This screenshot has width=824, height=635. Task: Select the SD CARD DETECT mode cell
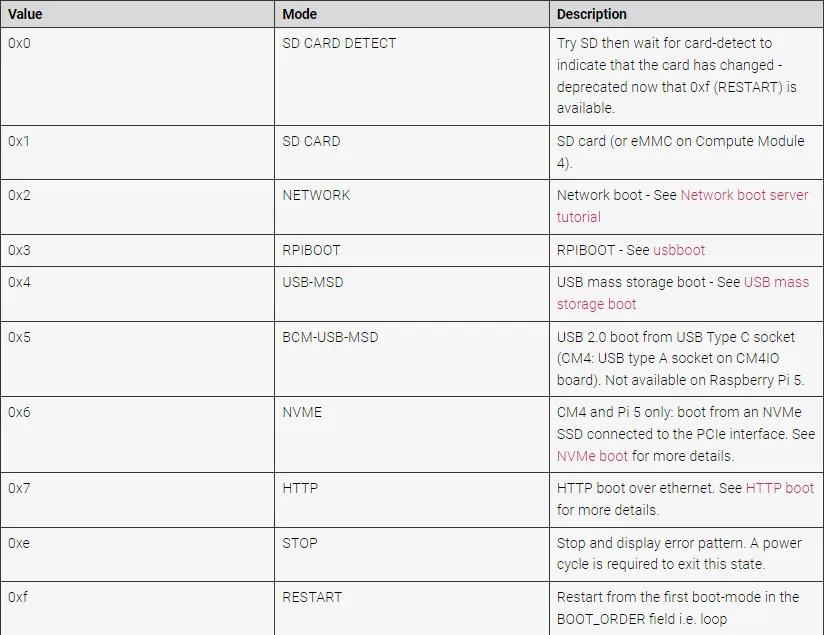pos(411,76)
